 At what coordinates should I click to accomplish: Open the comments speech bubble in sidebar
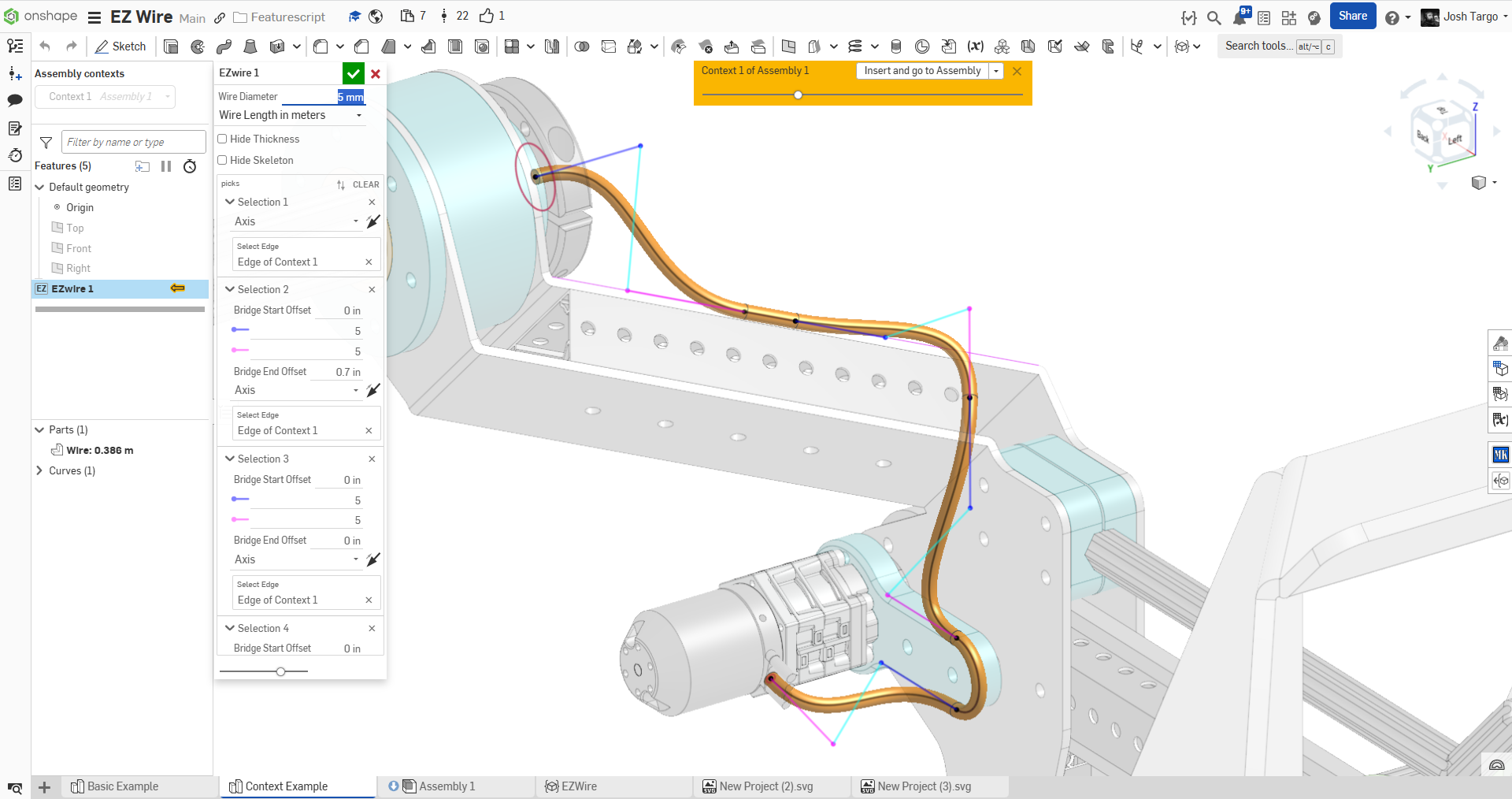coord(15,100)
